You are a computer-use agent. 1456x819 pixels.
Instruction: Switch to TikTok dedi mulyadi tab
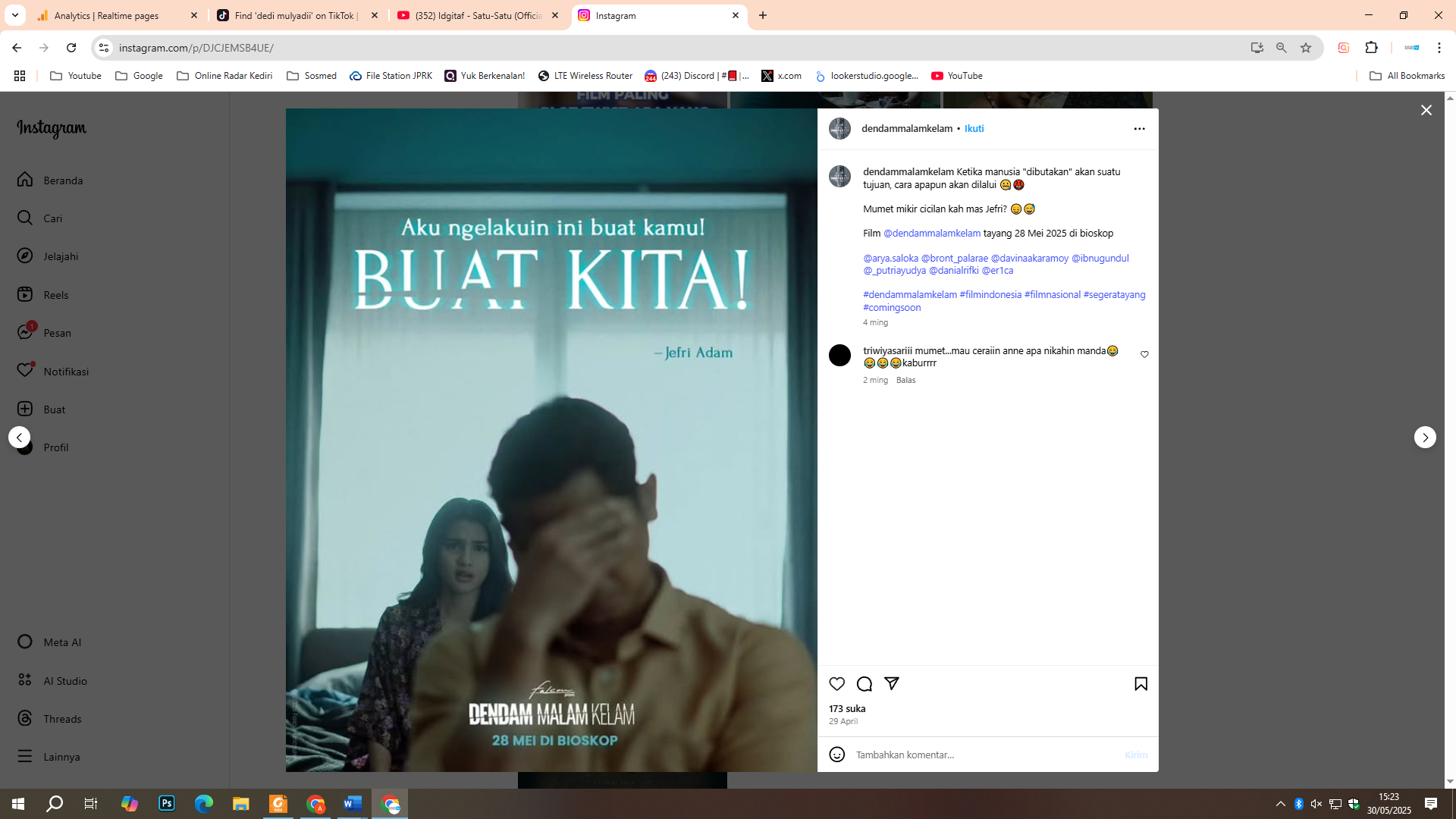click(297, 15)
